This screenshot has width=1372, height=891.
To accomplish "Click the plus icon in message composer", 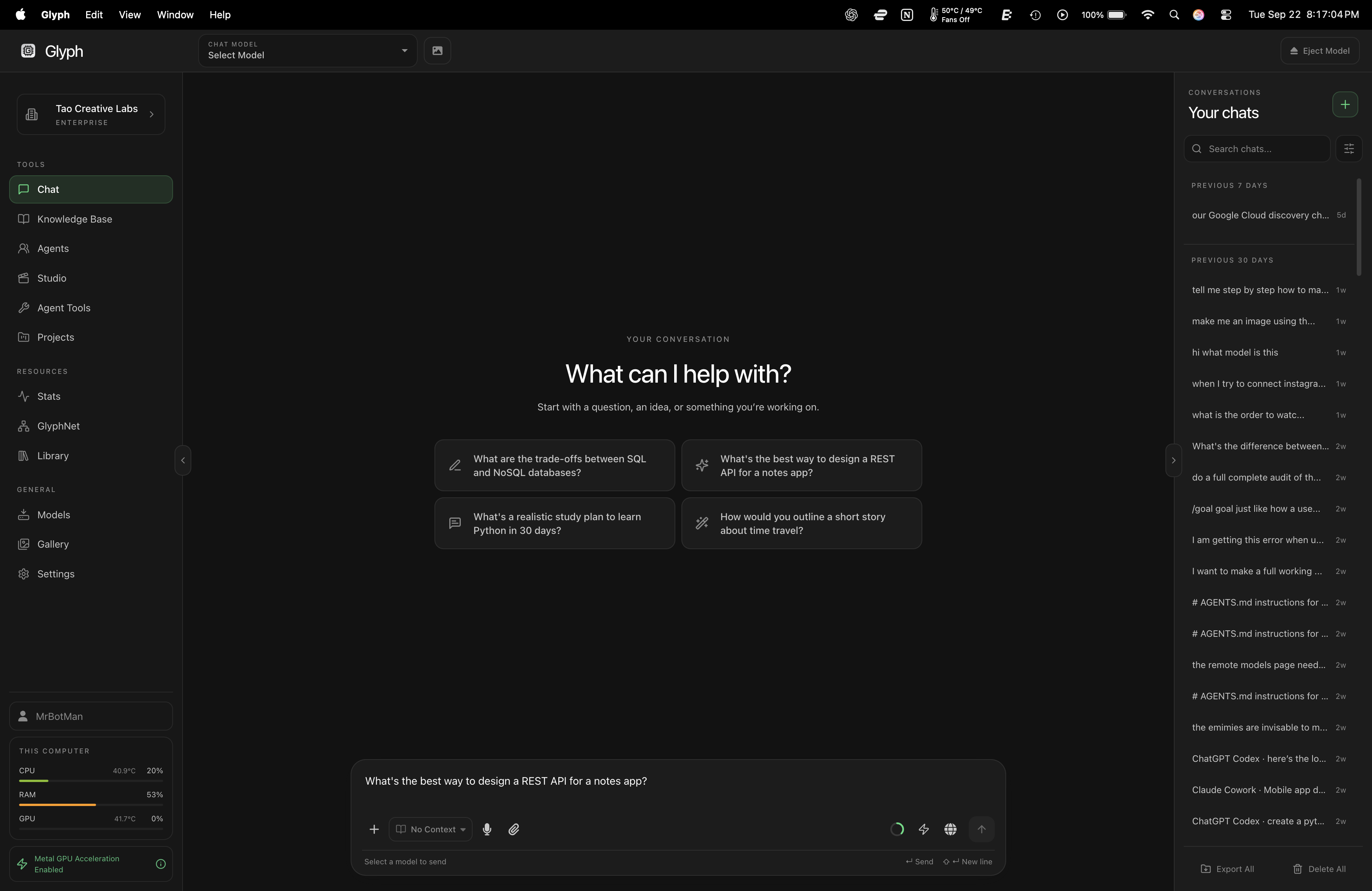I will pyautogui.click(x=374, y=829).
